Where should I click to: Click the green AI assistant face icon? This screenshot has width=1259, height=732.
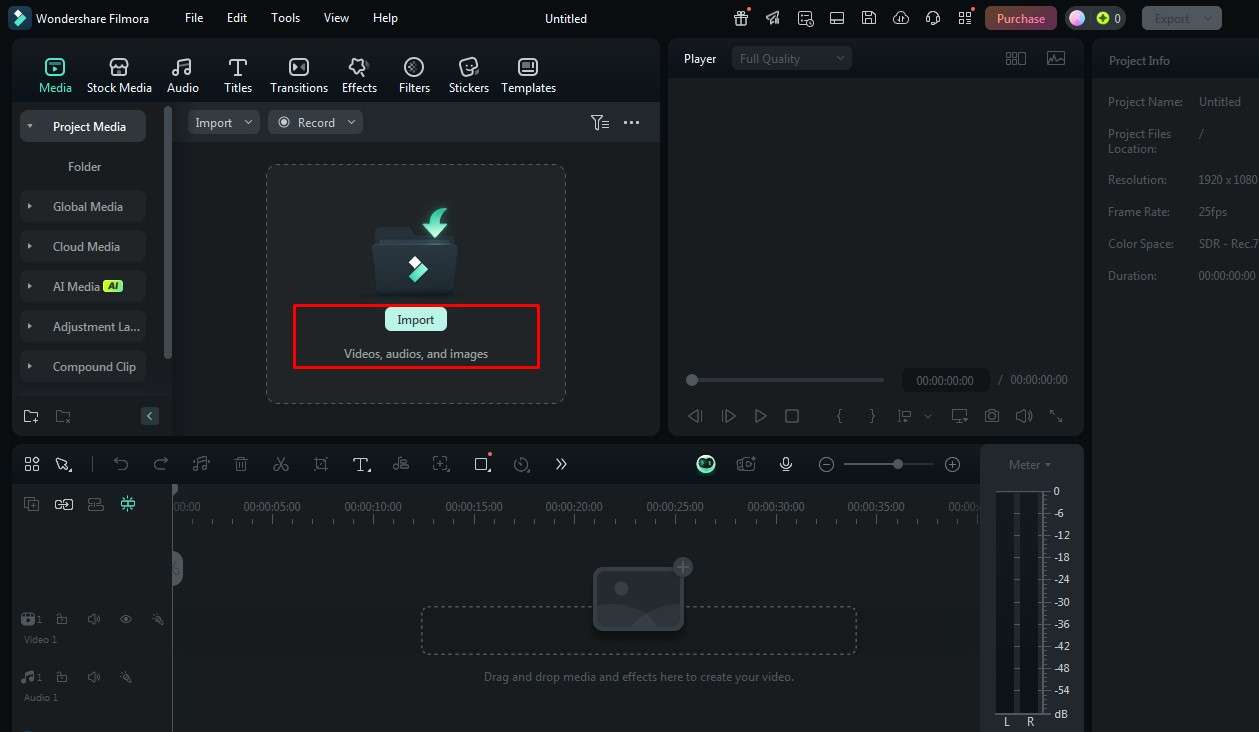(706, 464)
